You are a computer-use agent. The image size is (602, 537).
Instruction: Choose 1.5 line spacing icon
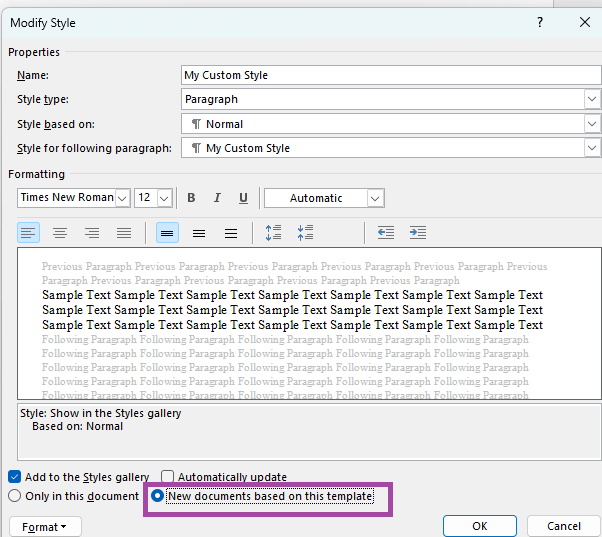point(199,233)
